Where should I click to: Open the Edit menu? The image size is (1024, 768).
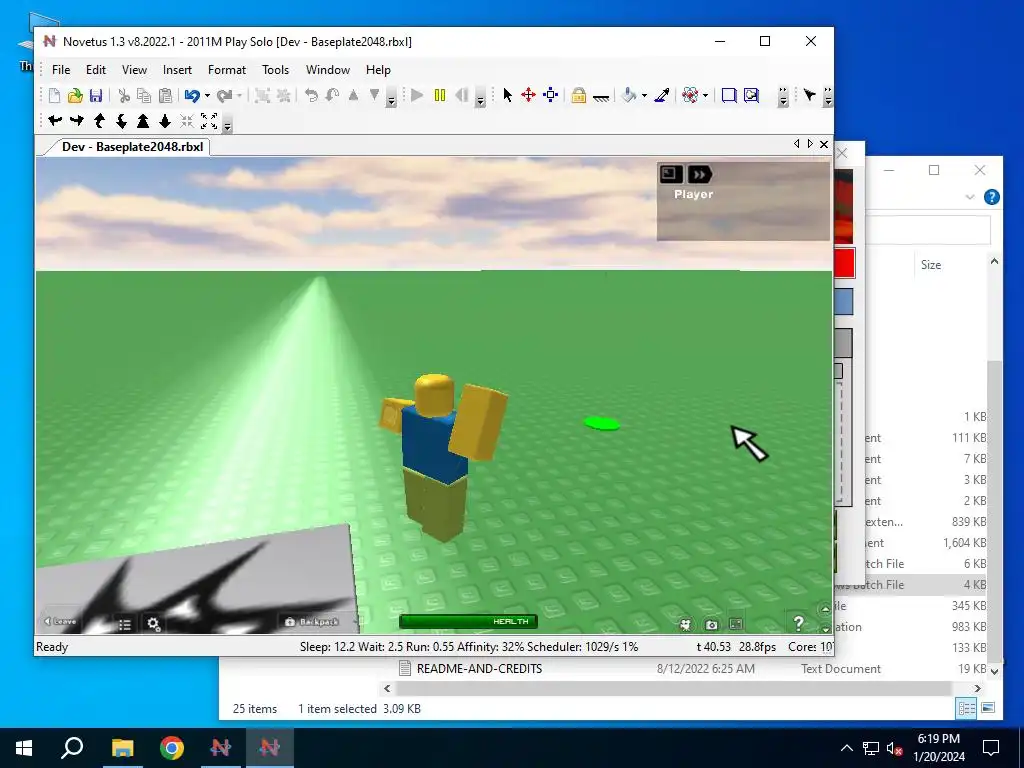(95, 70)
